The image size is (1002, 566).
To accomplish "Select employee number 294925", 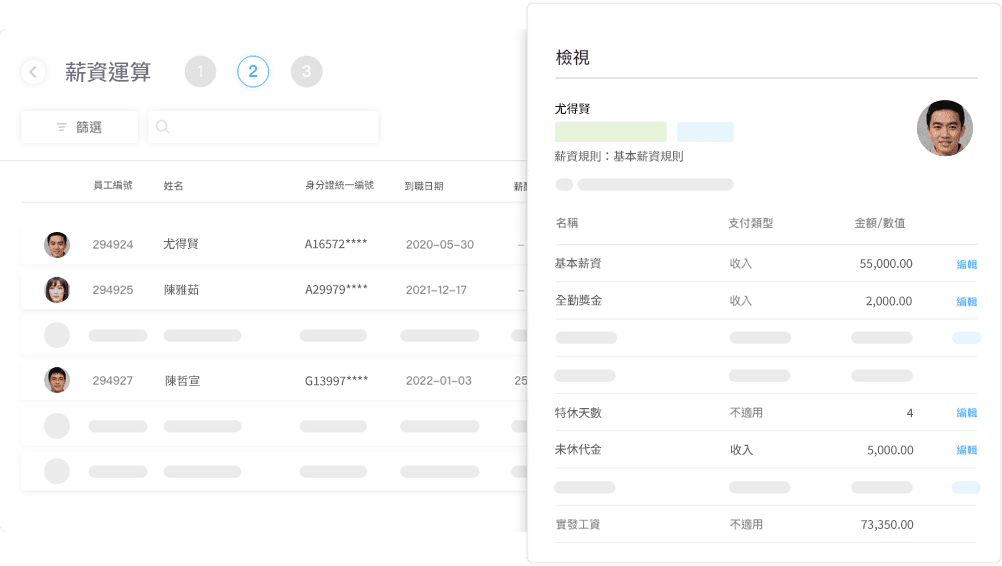I will tap(112, 290).
